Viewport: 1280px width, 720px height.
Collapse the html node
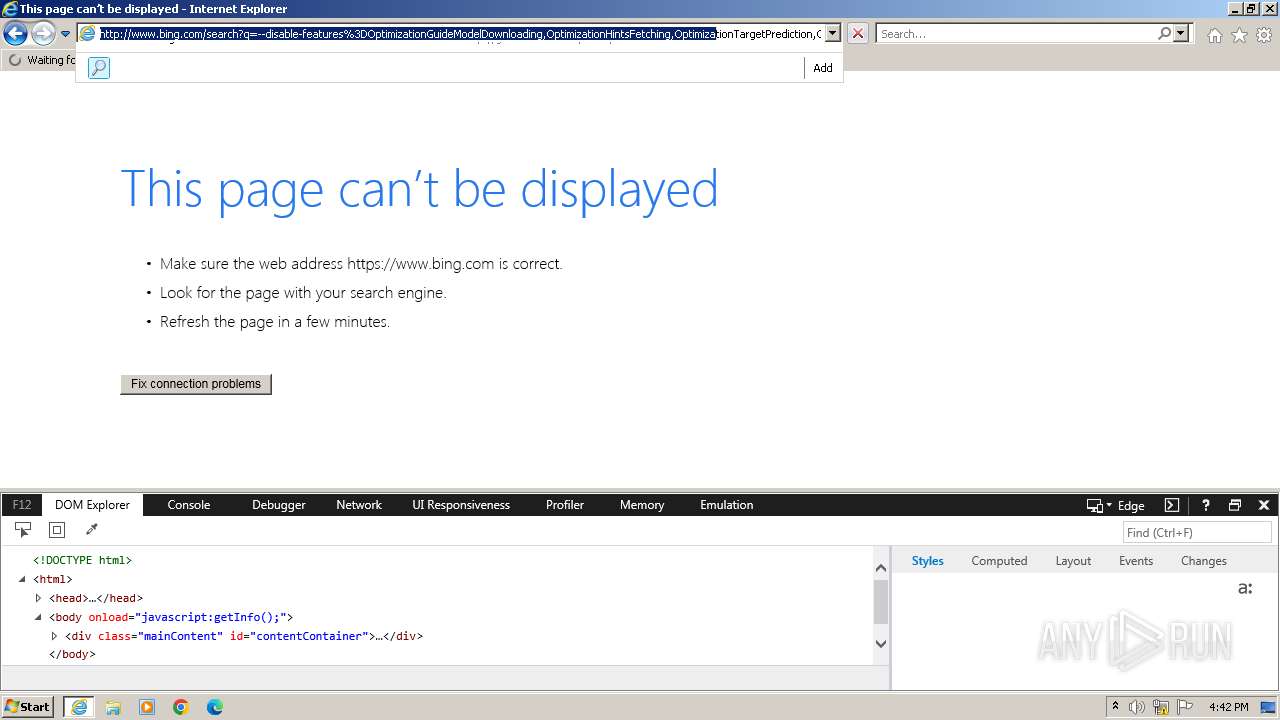[22, 579]
